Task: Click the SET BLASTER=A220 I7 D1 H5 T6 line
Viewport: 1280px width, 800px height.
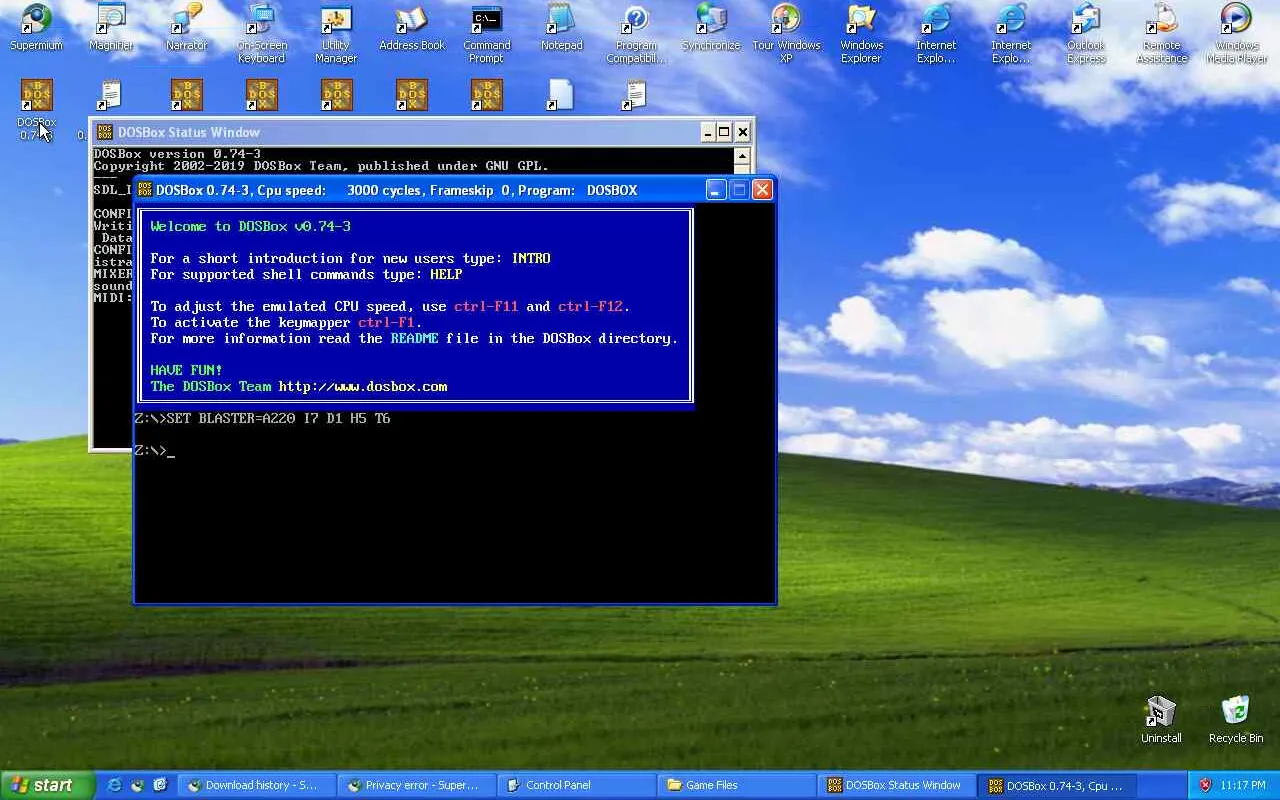Action: click(262, 418)
